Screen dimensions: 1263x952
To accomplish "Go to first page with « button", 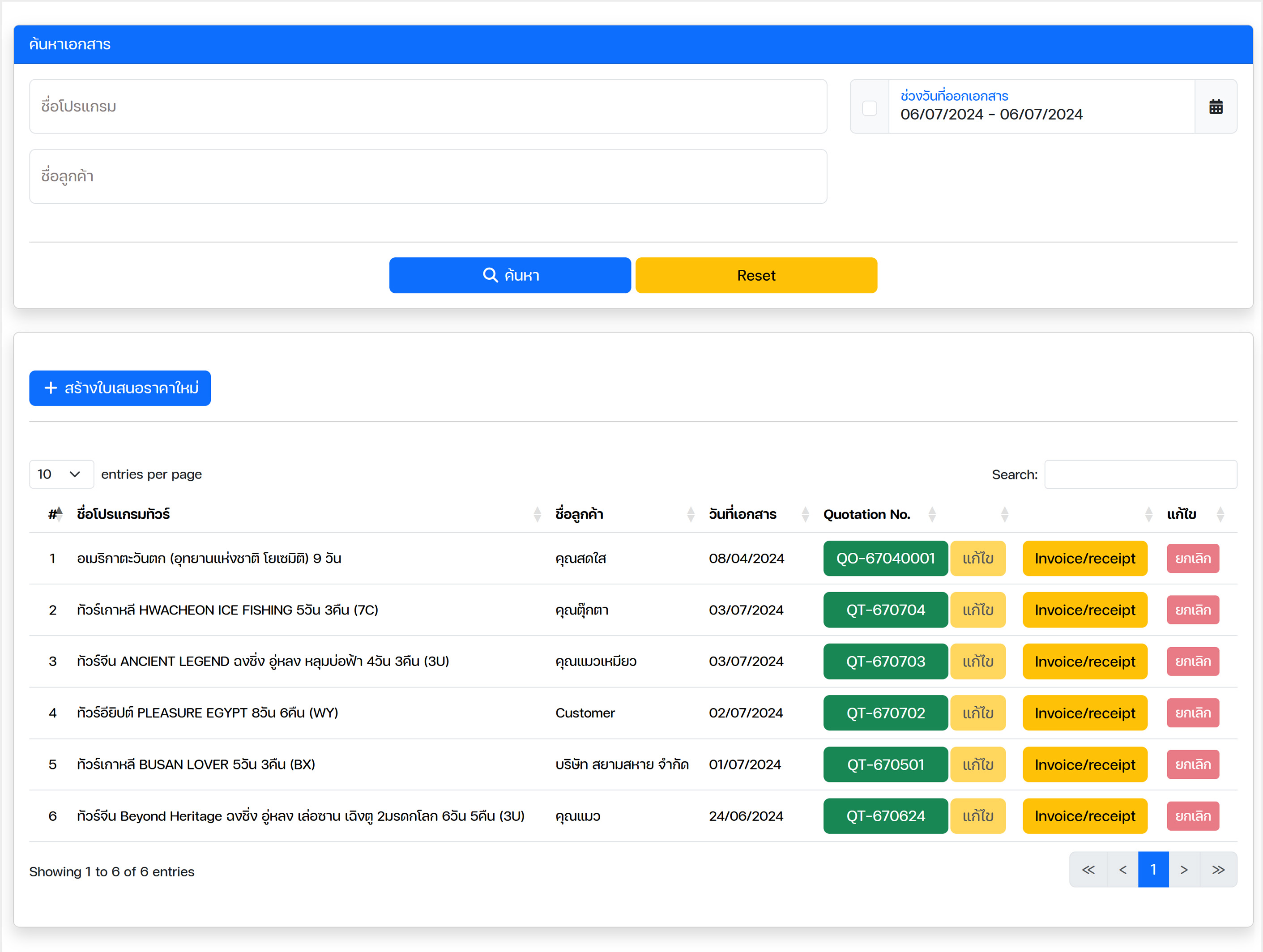I will pos(1088,870).
